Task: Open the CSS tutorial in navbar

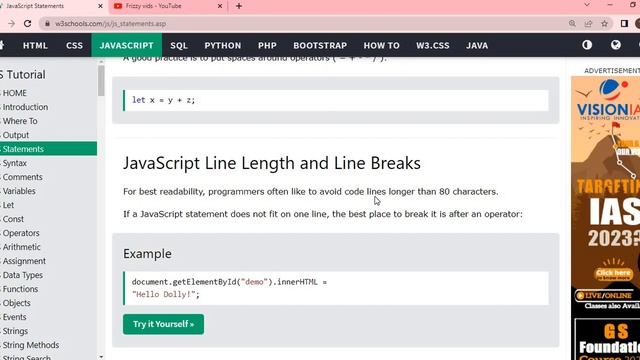Action: [74, 45]
